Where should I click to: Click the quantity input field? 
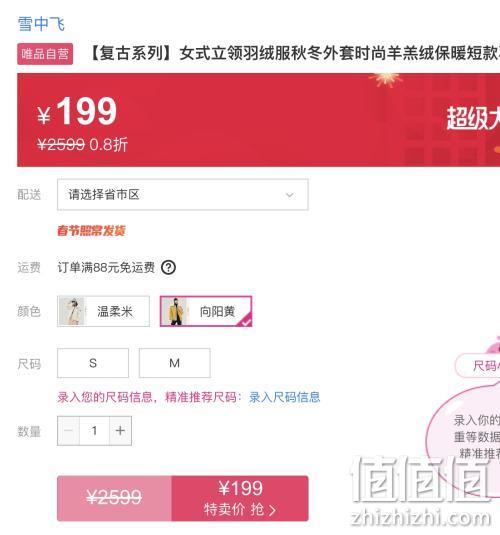click(x=95, y=431)
